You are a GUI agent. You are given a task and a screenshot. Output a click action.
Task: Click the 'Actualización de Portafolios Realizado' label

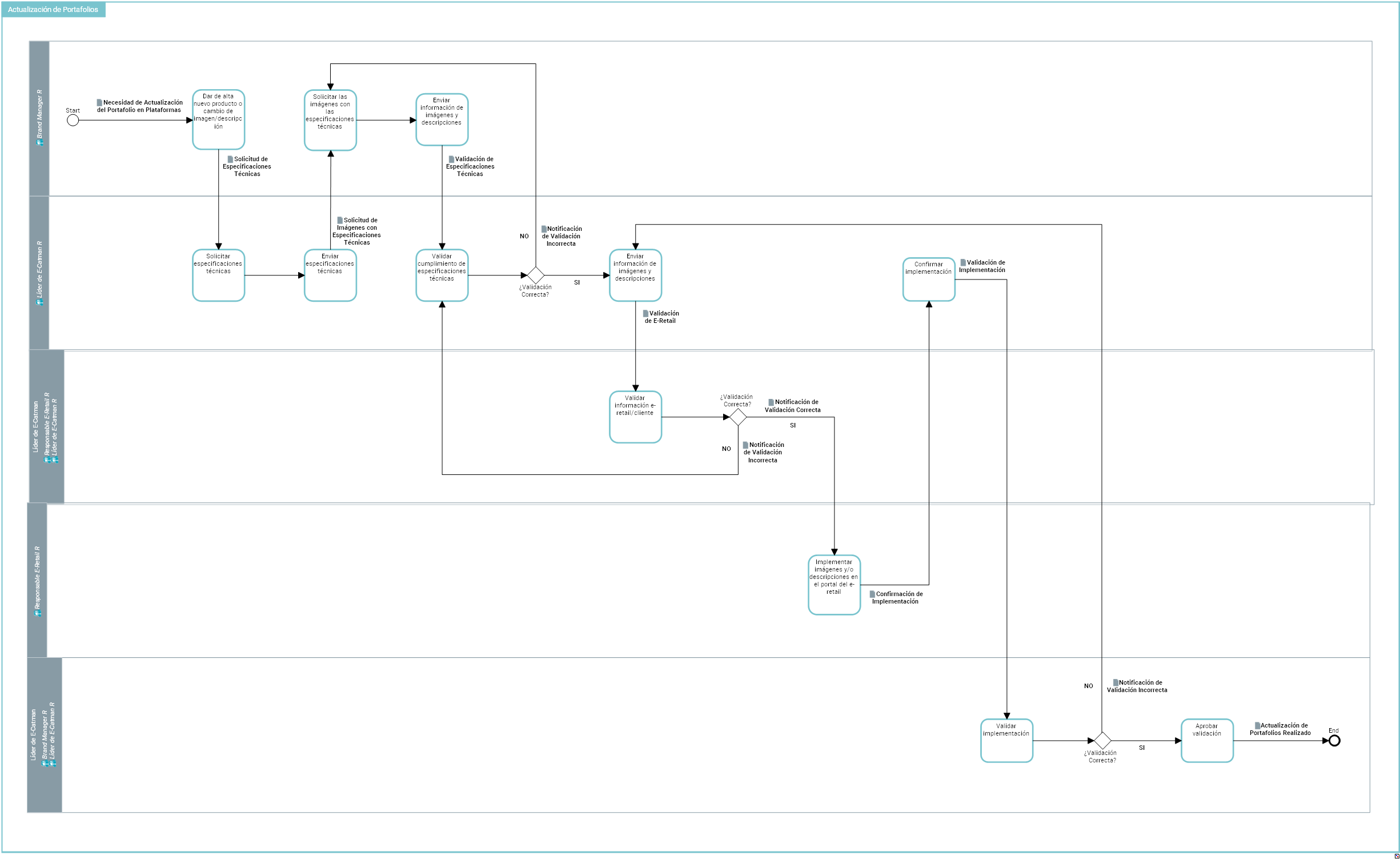(1281, 729)
